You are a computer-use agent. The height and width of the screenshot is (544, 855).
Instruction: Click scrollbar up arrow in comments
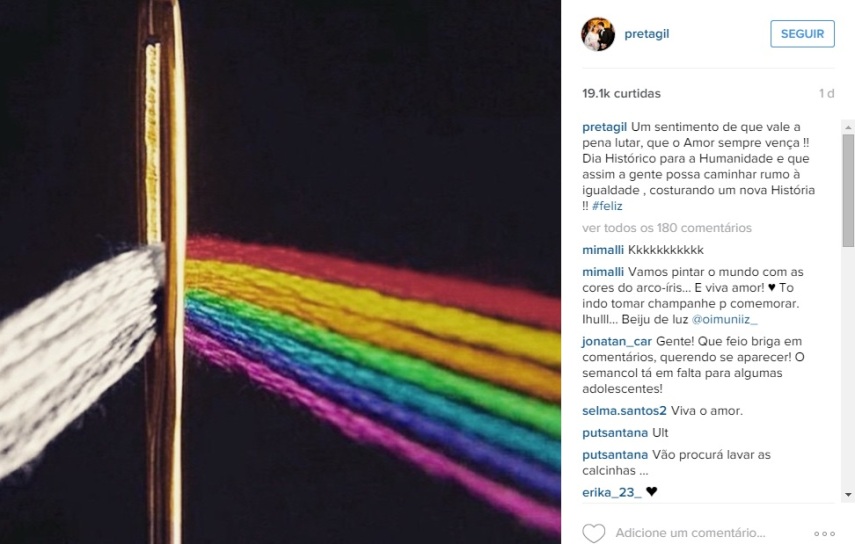[848, 127]
